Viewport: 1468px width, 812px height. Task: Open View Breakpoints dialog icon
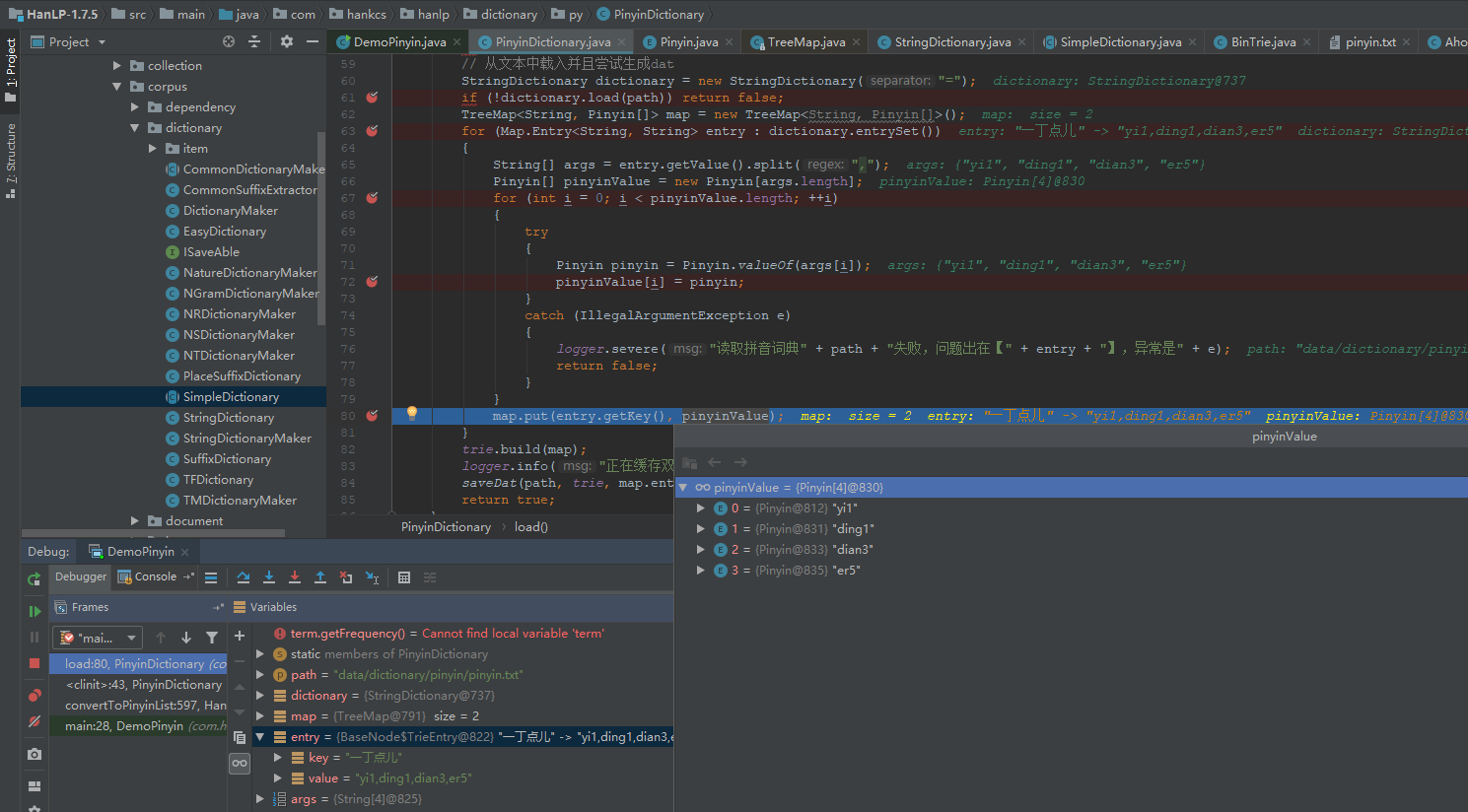click(x=35, y=696)
